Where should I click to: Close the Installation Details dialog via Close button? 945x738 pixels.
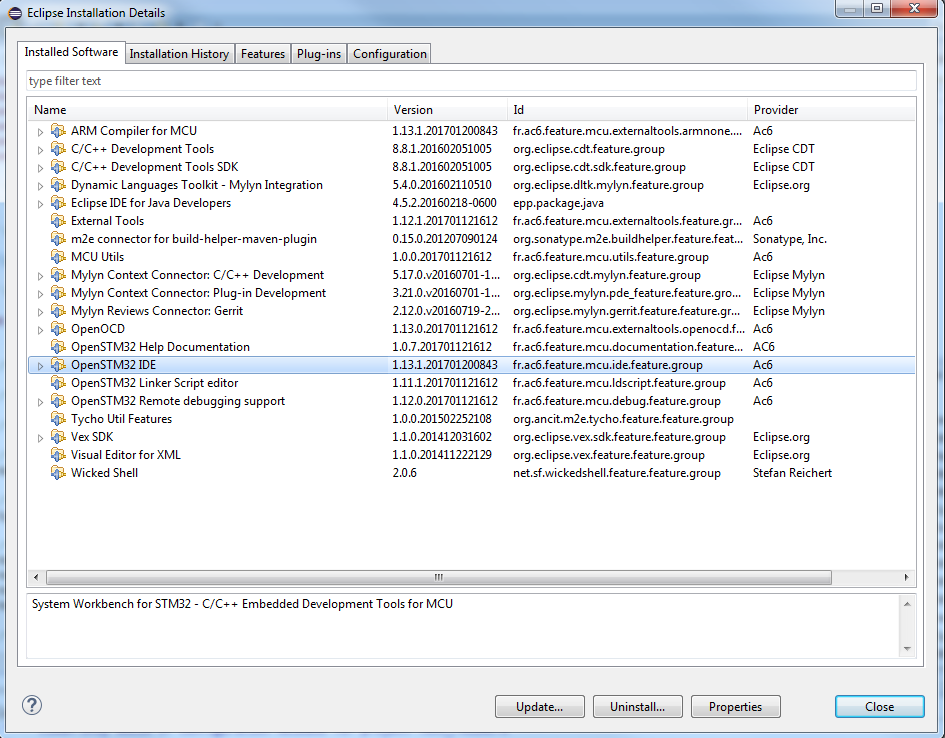879,707
